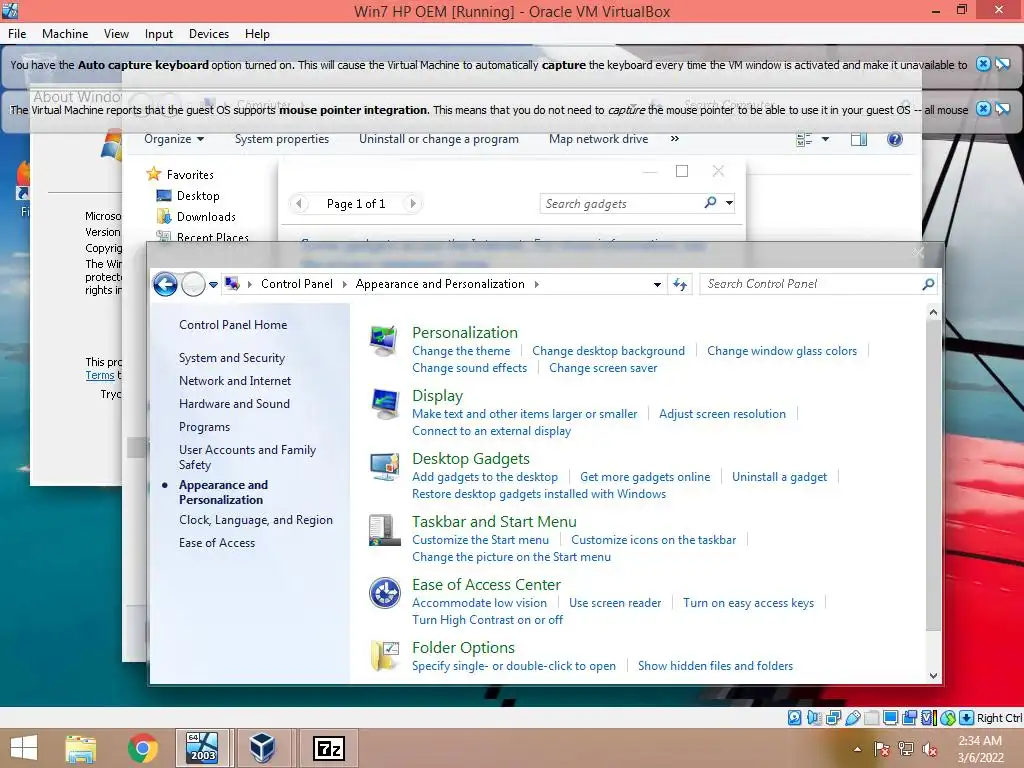
Task: Click the gadgets search magnifier icon
Action: (x=711, y=203)
